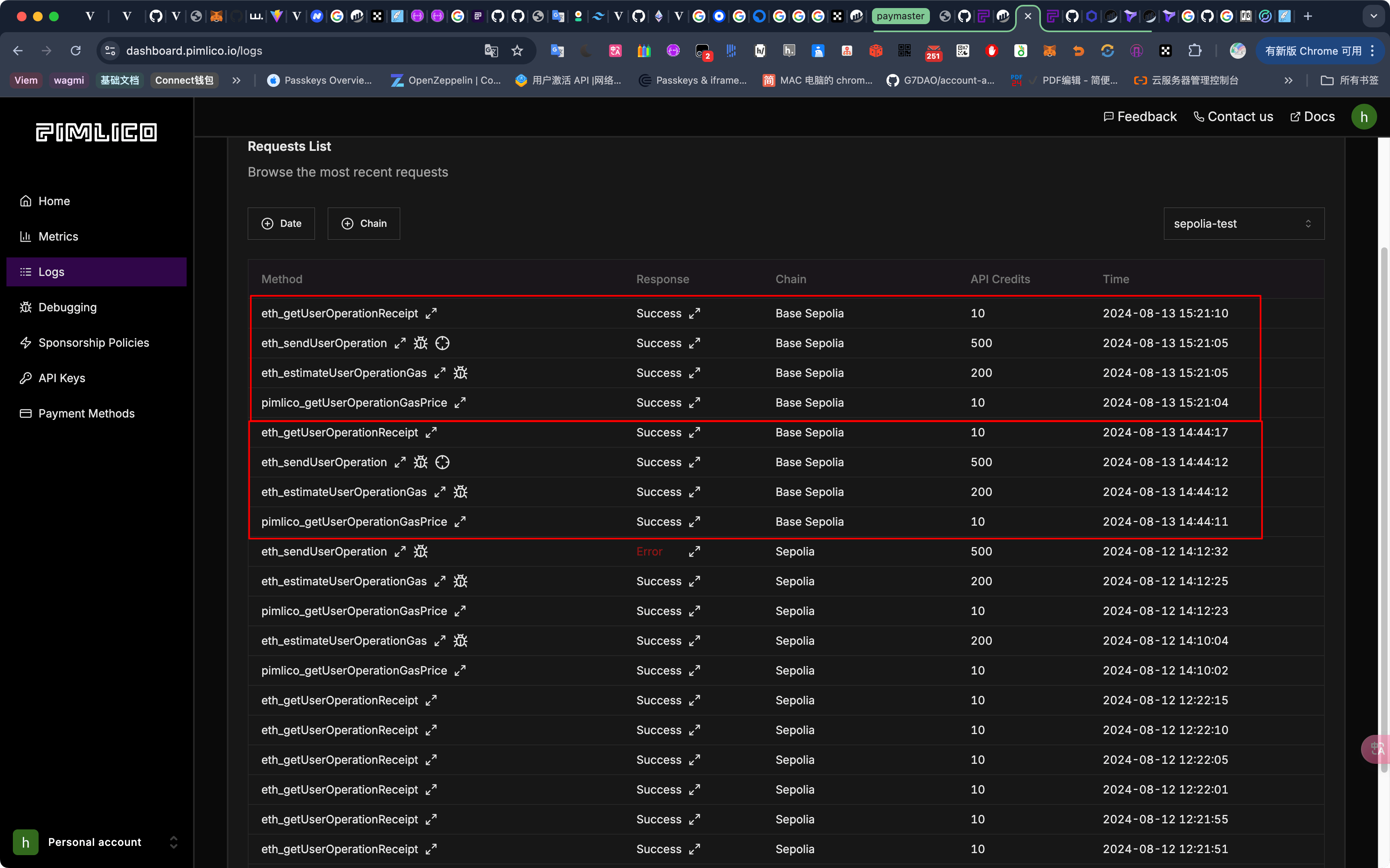Open the wagmi bookmark
Image resolution: width=1390 pixels, height=868 pixels.
(x=69, y=80)
